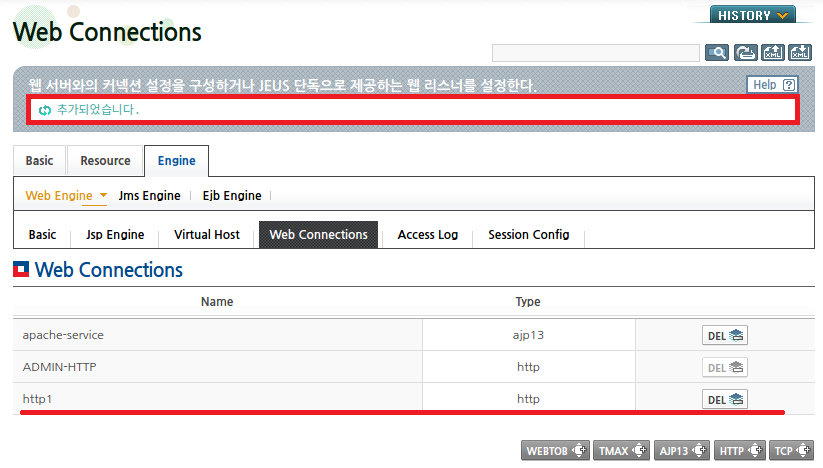Add a TMAX connection
The width and height of the screenshot is (823, 468).
621,451
